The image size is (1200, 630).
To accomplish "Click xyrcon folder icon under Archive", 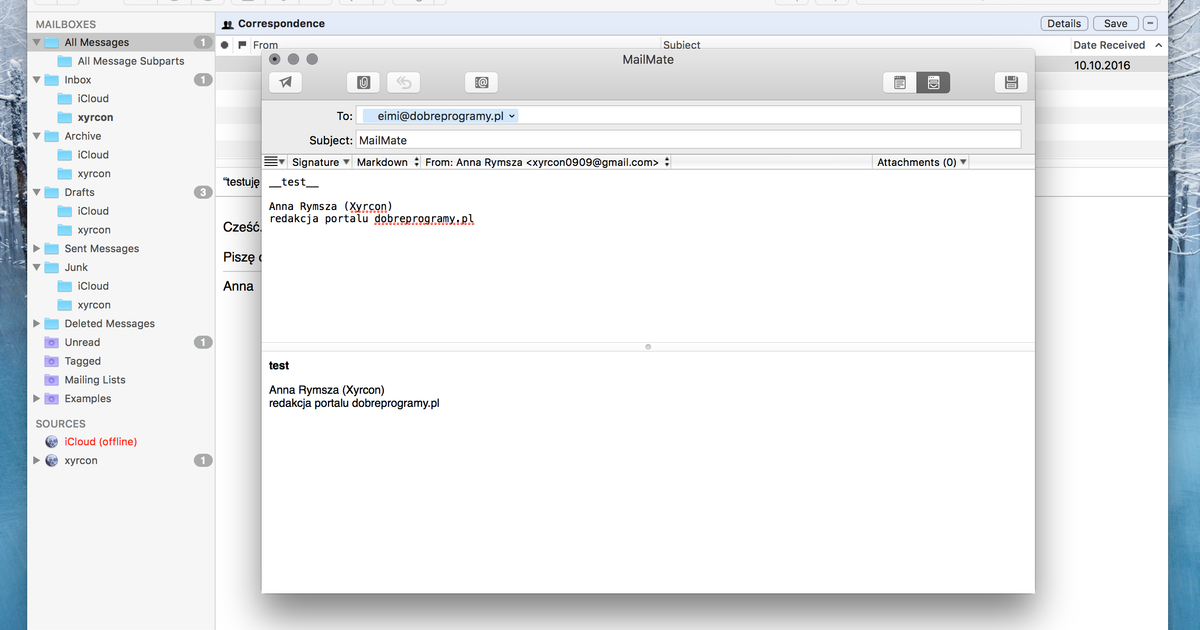I will point(65,174).
